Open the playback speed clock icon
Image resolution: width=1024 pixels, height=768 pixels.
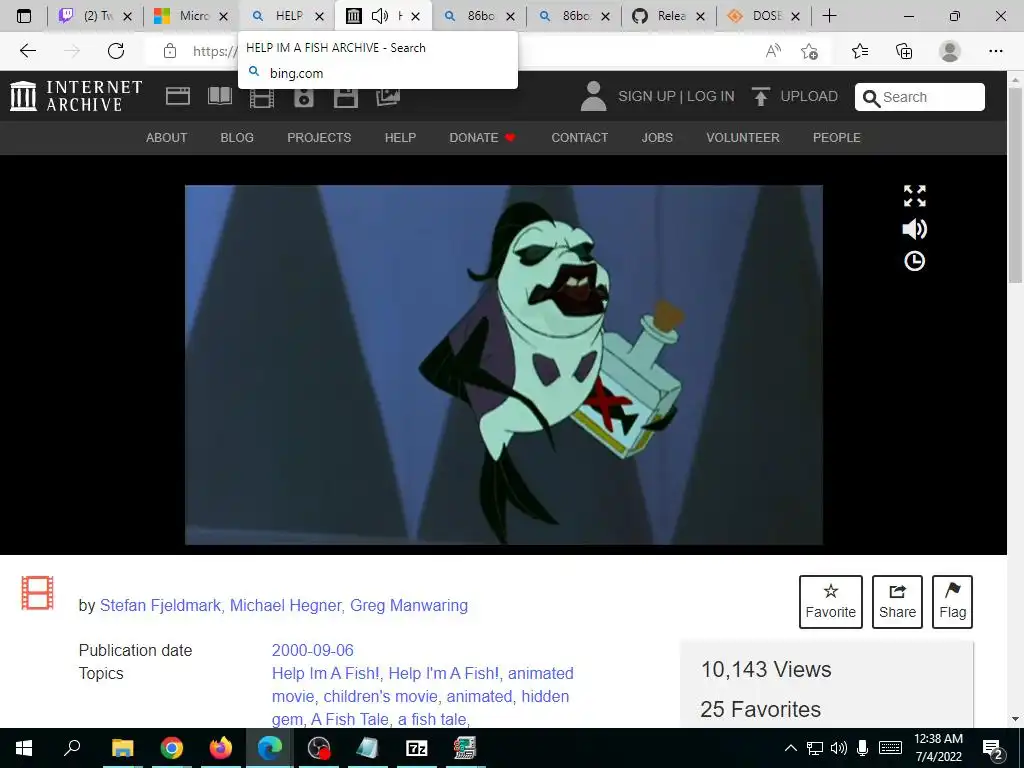pyautogui.click(x=914, y=261)
